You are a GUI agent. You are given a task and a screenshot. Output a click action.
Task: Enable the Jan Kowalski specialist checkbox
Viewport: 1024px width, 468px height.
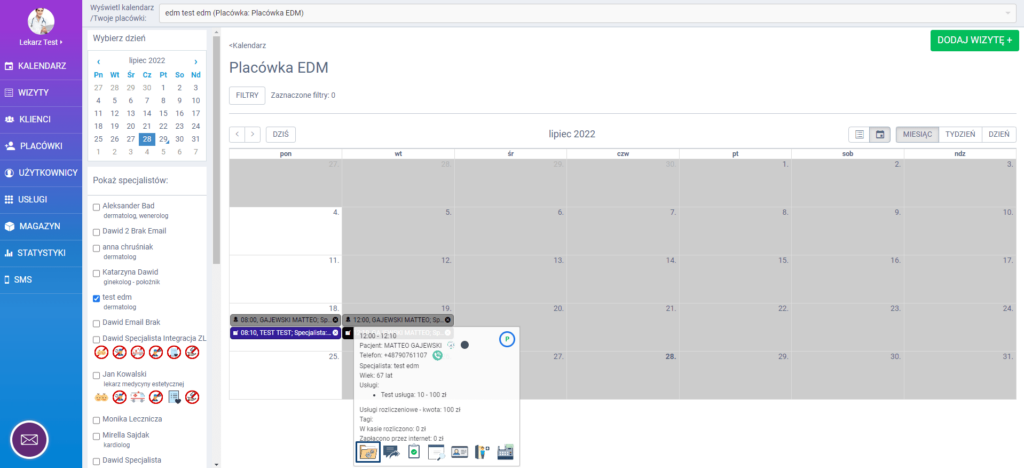(96, 375)
